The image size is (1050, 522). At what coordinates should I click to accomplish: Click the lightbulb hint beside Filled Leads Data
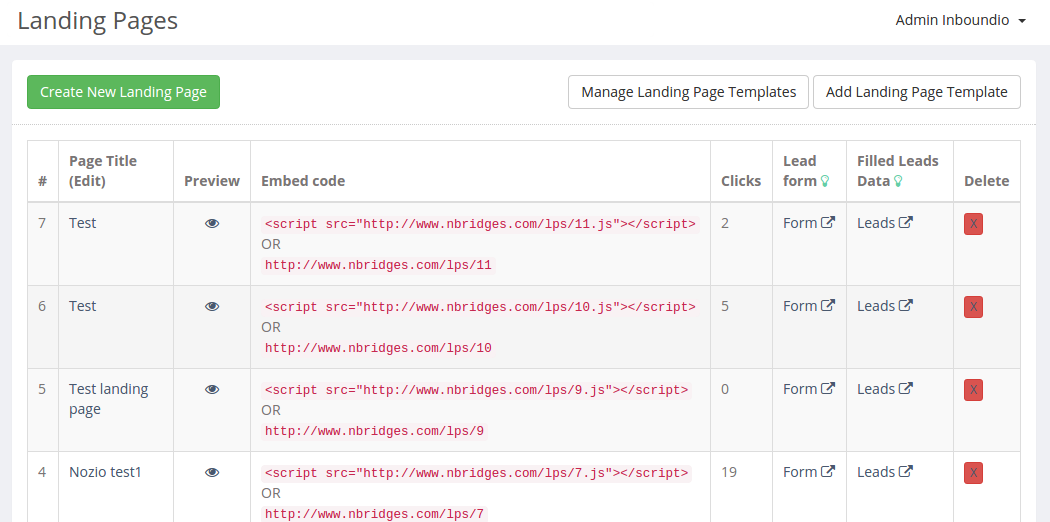[x=898, y=182]
